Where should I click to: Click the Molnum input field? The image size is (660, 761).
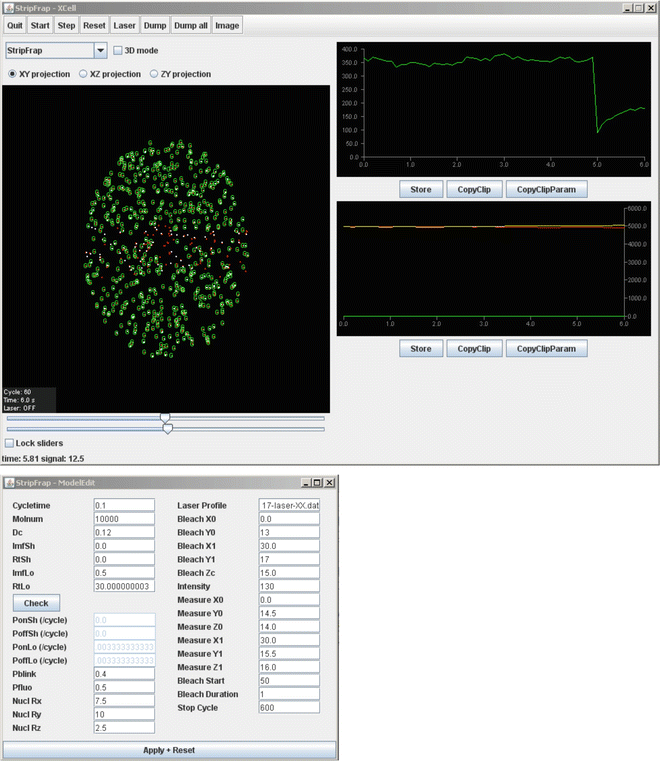click(x=123, y=520)
